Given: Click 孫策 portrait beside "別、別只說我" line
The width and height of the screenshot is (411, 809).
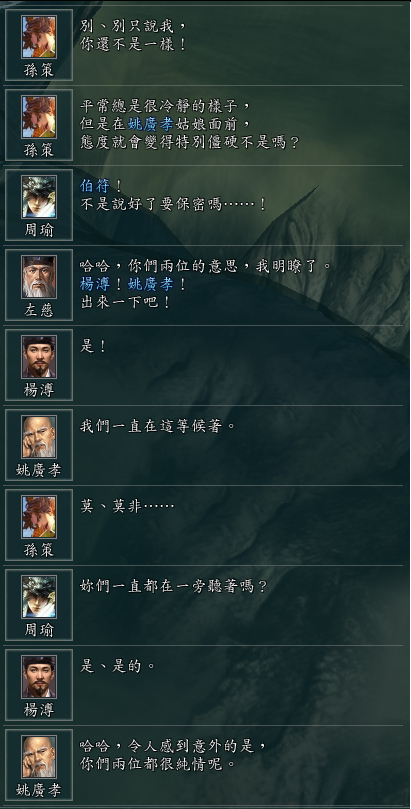Looking at the screenshot, I should (39, 37).
